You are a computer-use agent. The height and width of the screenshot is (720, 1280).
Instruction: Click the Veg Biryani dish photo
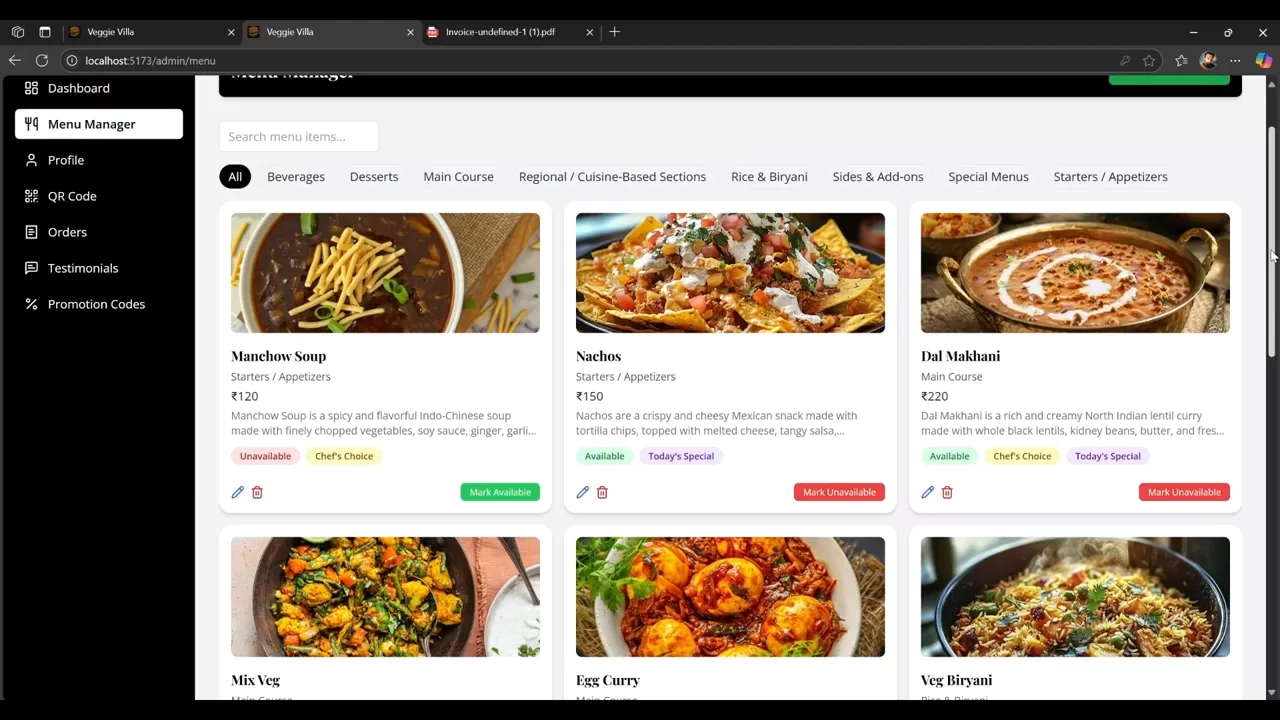click(x=1074, y=597)
